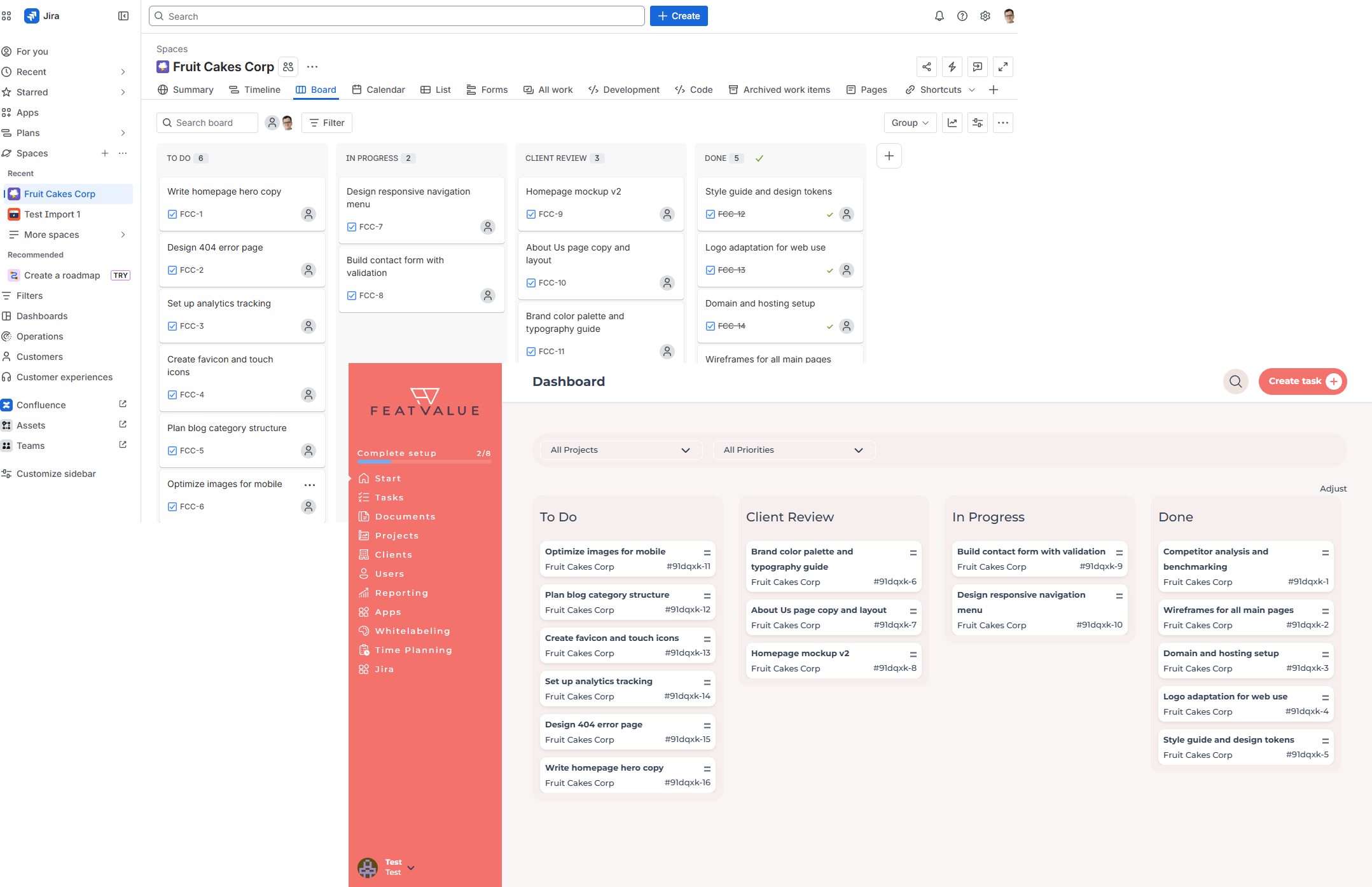Collapse the Jira sidebar panel icon
Screen dimensions: 1372x887
[x=123, y=16]
